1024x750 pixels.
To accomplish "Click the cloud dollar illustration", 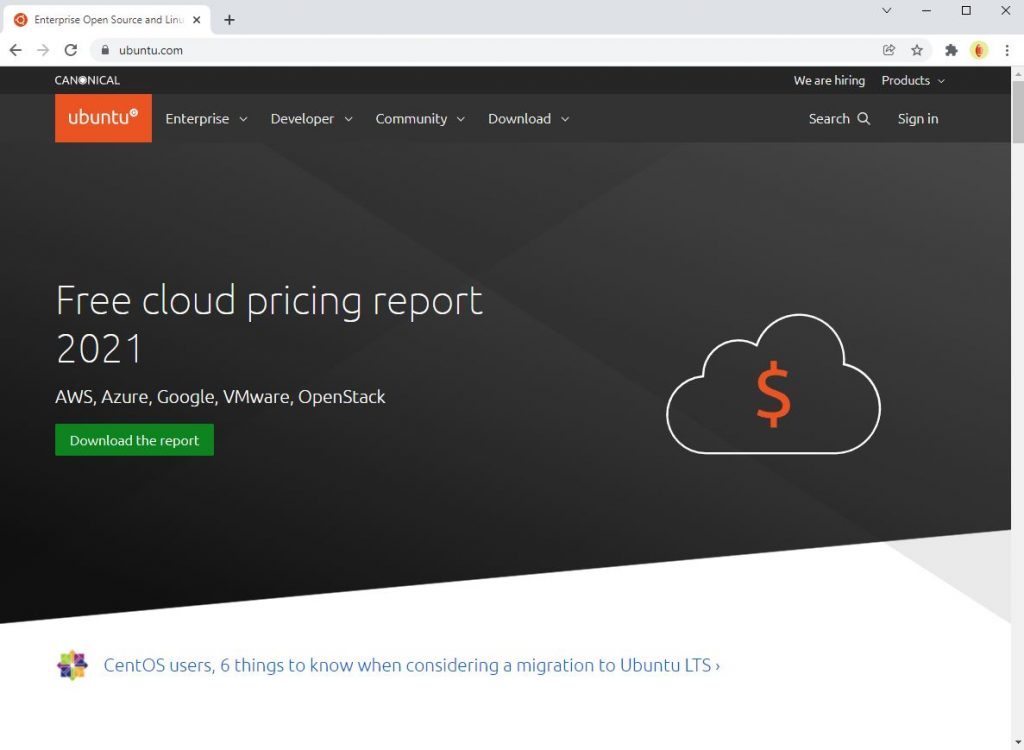I will coord(773,384).
